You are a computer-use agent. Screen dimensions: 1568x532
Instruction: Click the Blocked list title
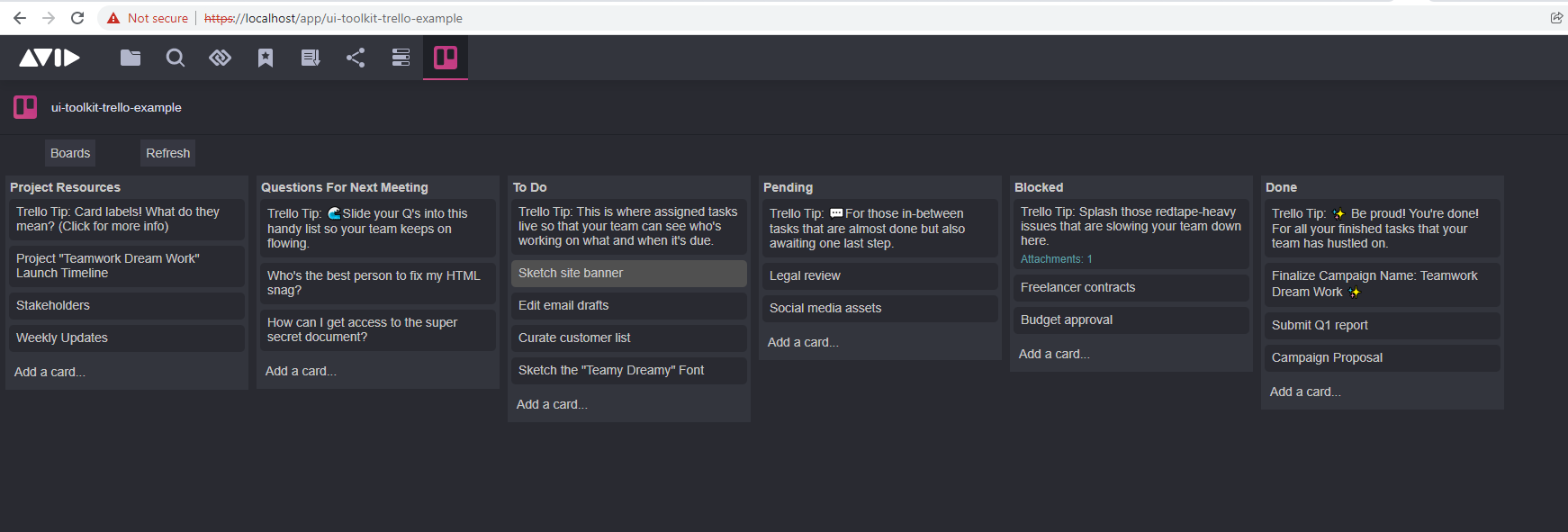click(1039, 187)
